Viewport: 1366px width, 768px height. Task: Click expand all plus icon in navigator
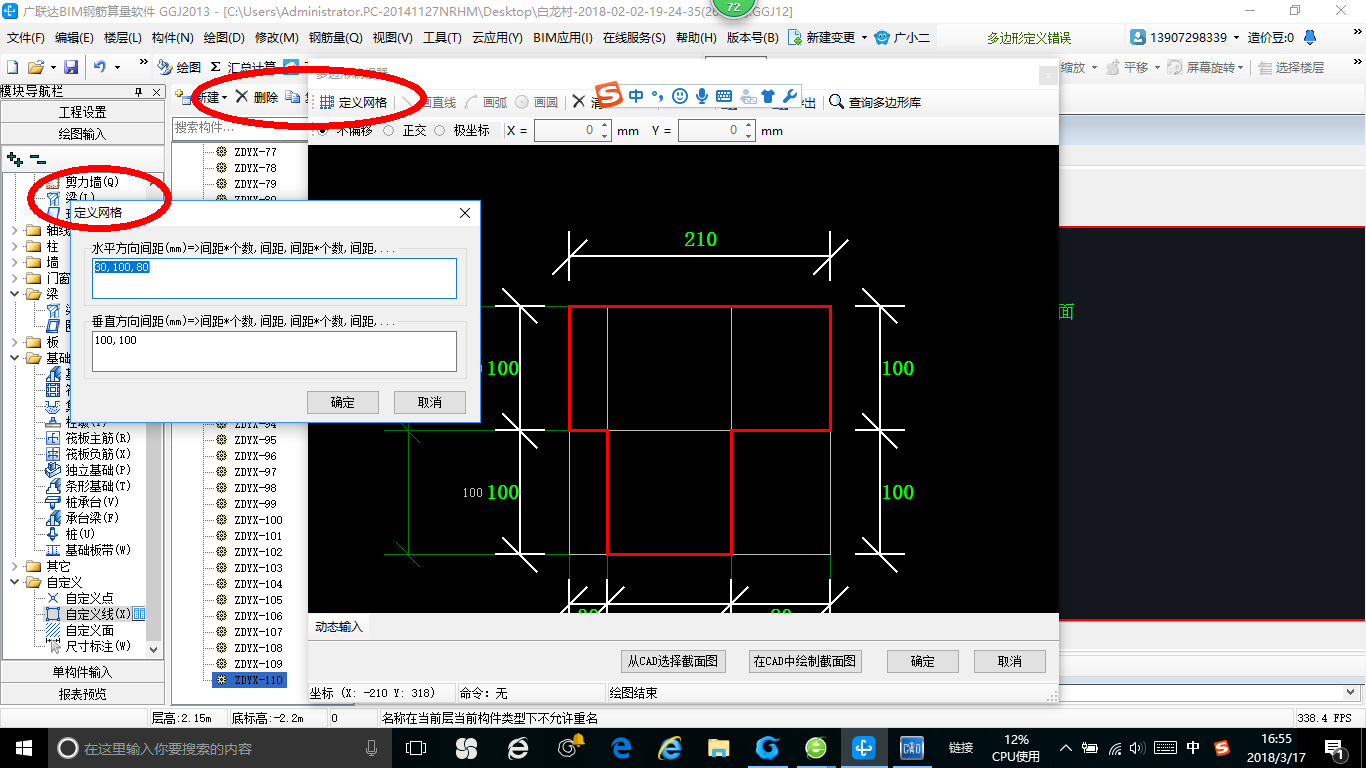(x=14, y=158)
